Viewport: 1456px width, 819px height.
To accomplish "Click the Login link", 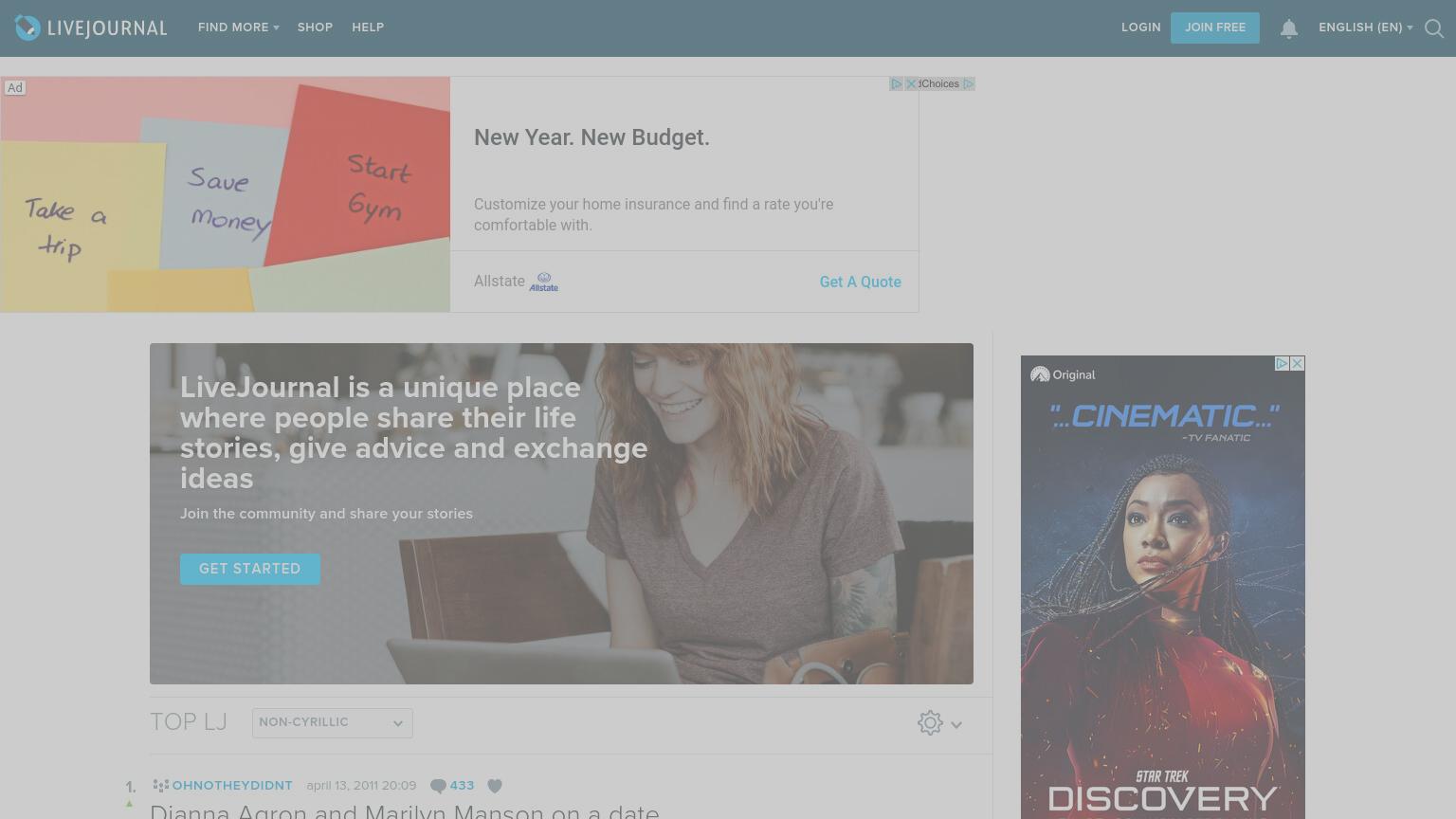I will tap(1141, 27).
